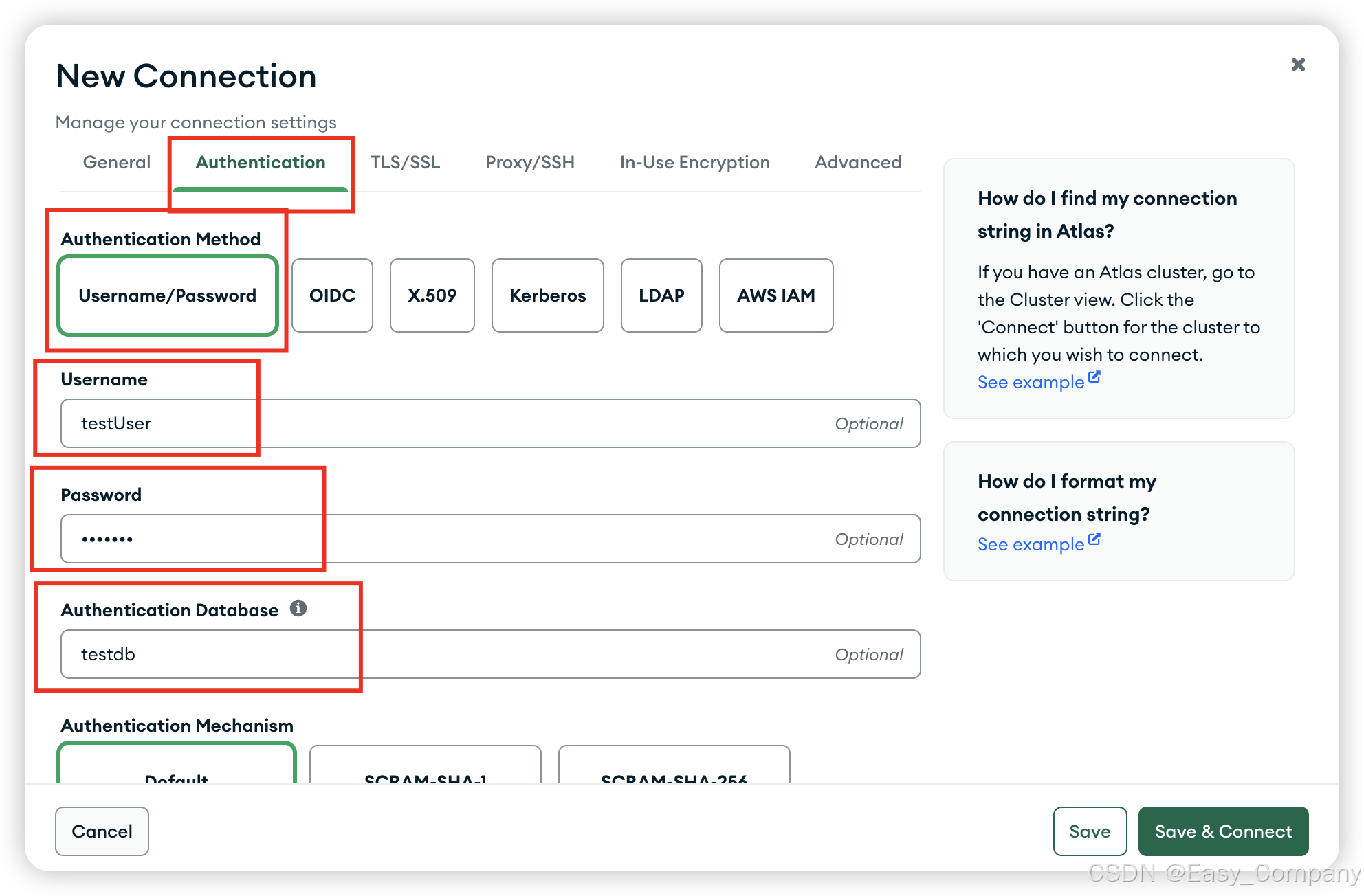Image resolution: width=1364 pixels, height=896 pixels.
Task: Click the Cancel button
Action: [x=102, y=831]
